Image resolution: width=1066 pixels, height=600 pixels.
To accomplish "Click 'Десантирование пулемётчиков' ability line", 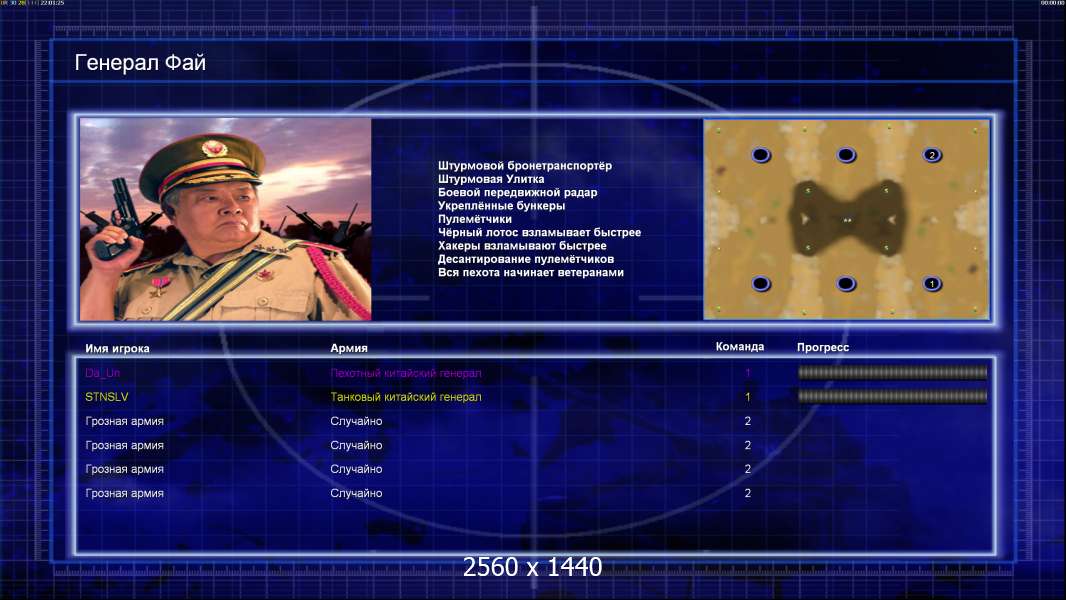I will (x=526, y=259).
